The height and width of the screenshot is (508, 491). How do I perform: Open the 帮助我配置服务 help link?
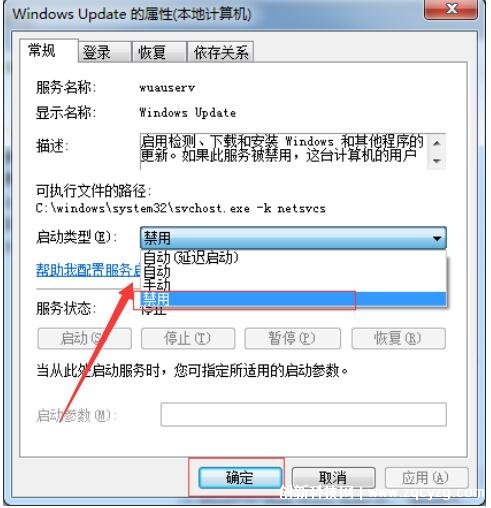tap(88, 270)
